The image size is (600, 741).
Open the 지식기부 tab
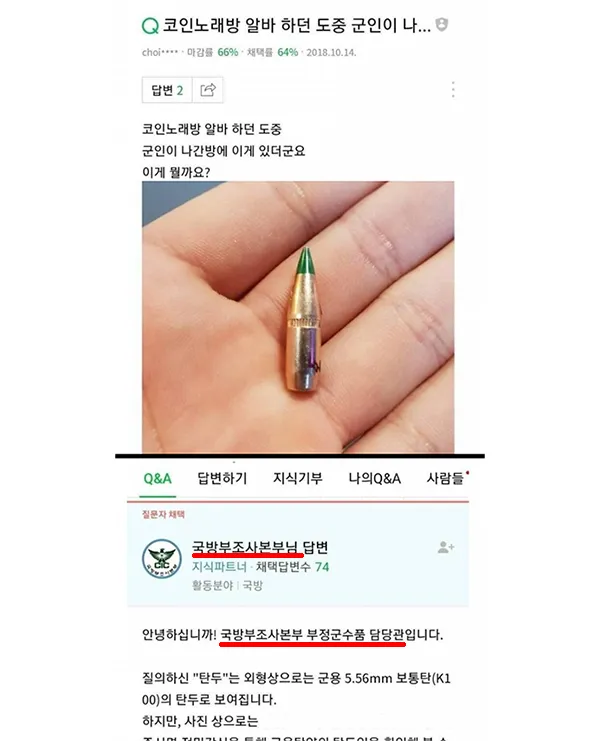tap(298, 479)
